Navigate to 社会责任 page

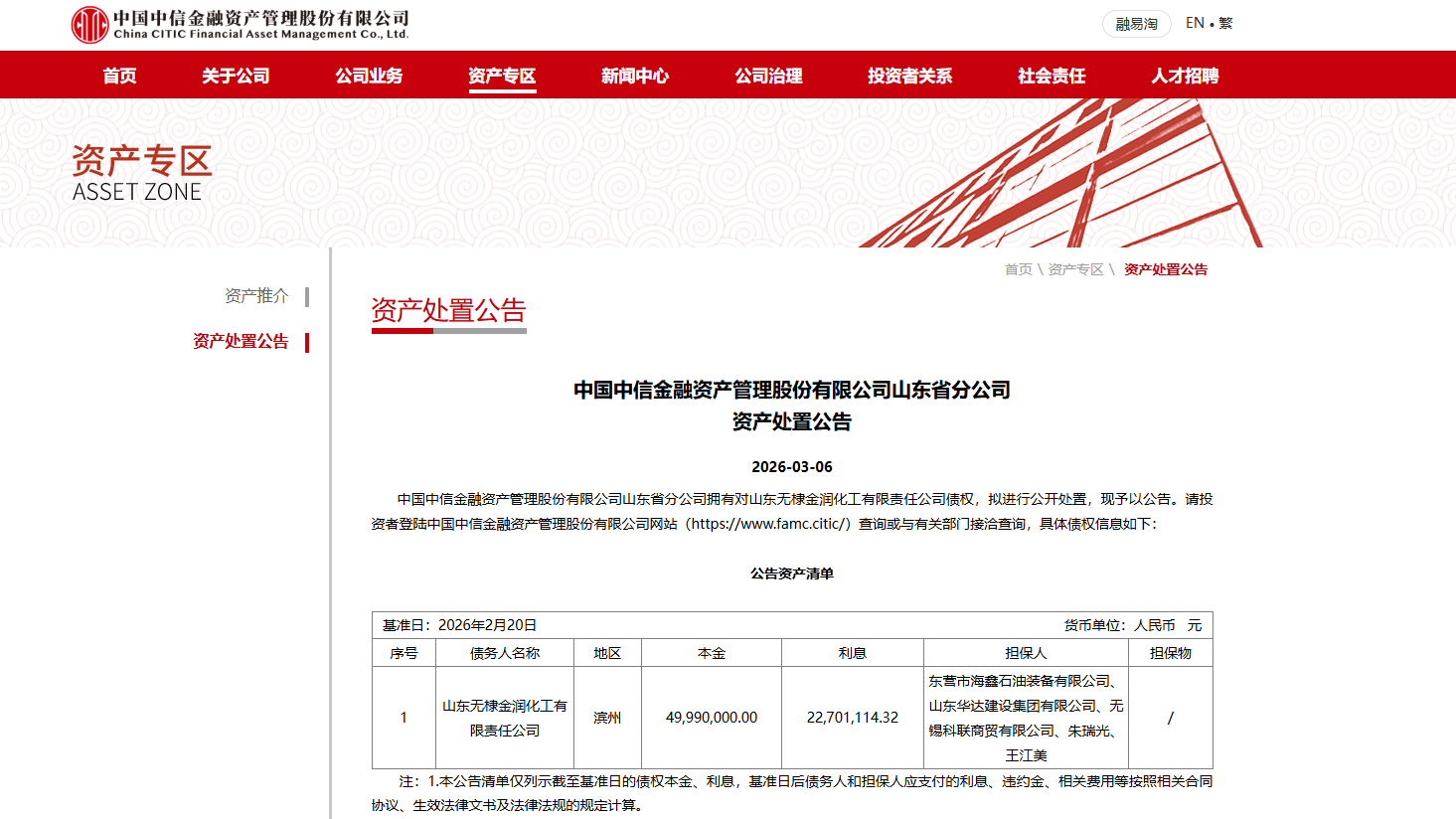[x=1052, y=76]
